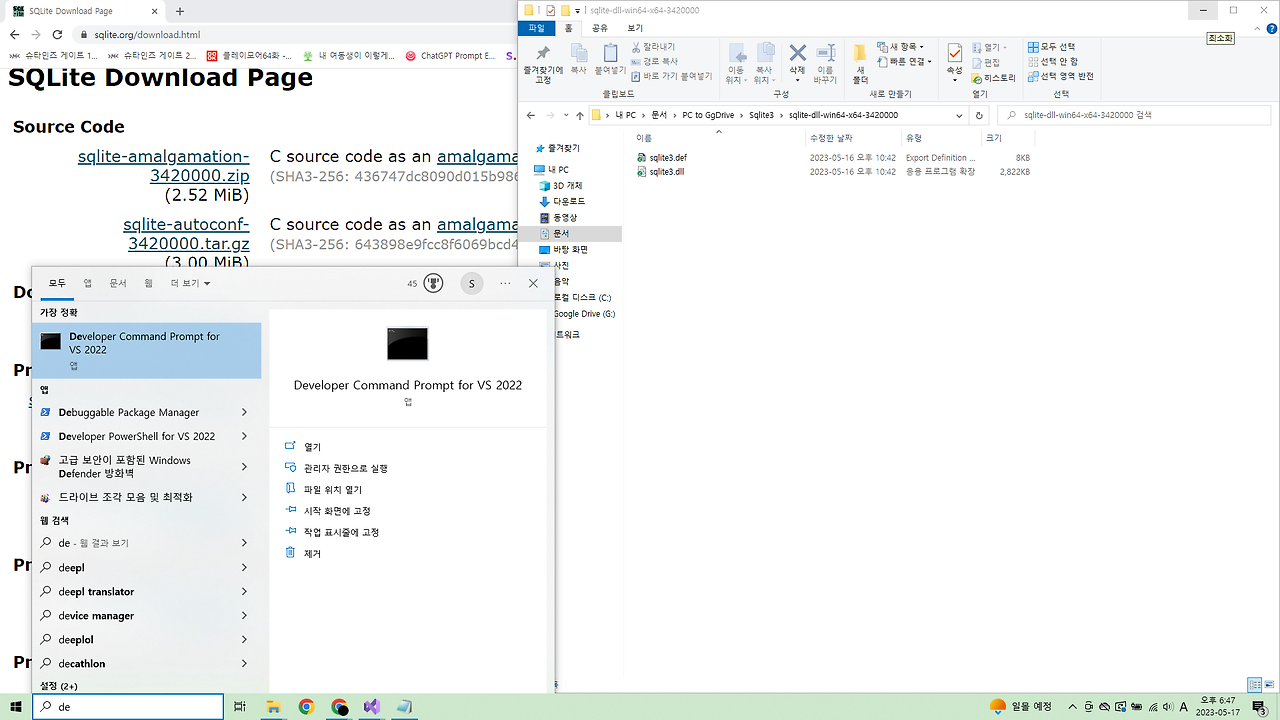Screen dimensions: 1280x720
Task: Click 히스토리 icon in Explorer ribbon
Action: pos(992,77)
